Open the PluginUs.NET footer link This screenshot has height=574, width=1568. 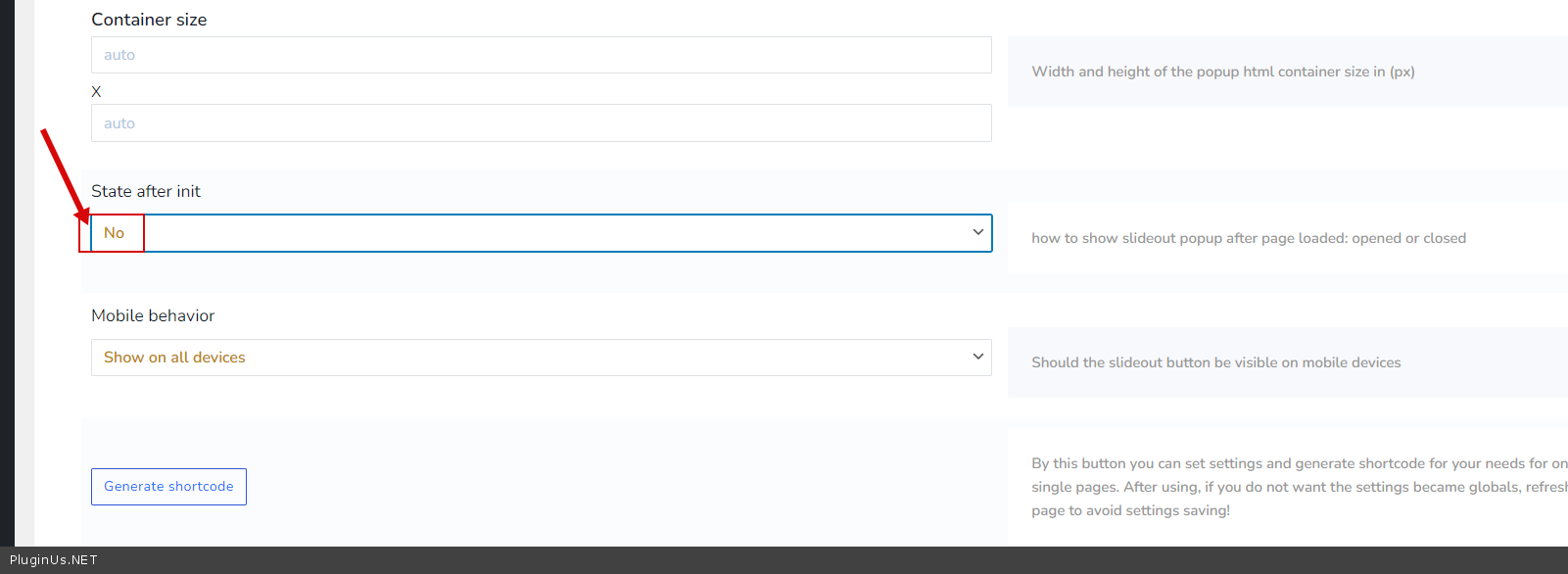(x=54, y=560)
